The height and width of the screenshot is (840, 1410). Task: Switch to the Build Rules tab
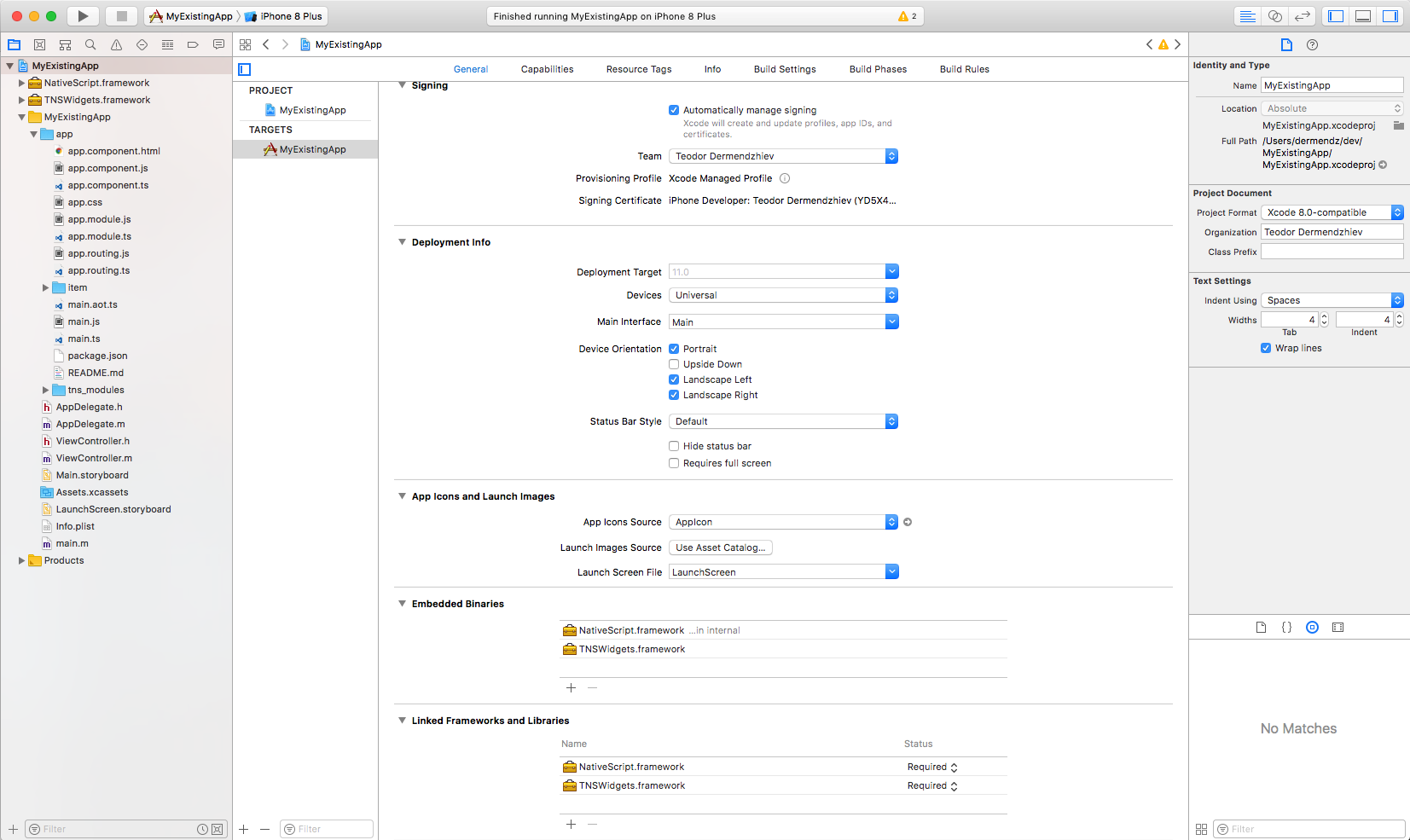964,69
